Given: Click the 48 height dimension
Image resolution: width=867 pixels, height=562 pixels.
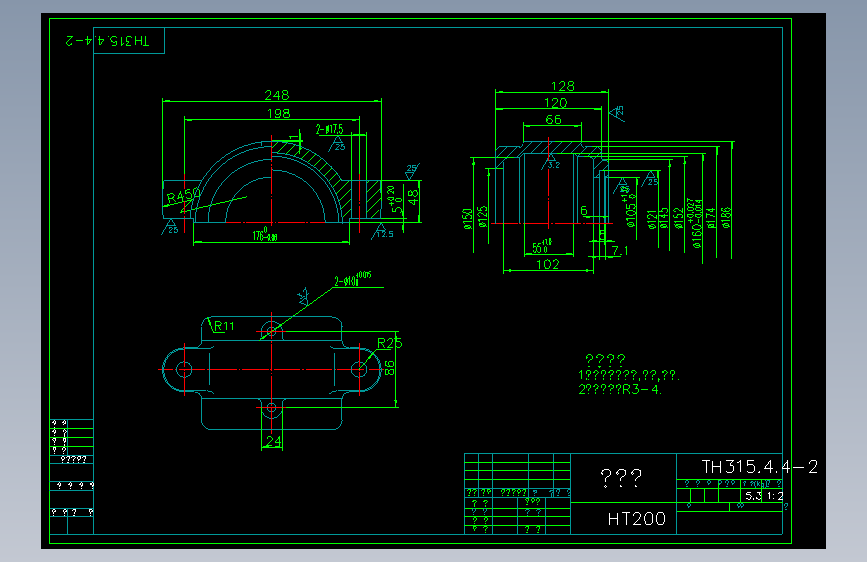Looking at the screenshot, I should (x=413, y=197).
